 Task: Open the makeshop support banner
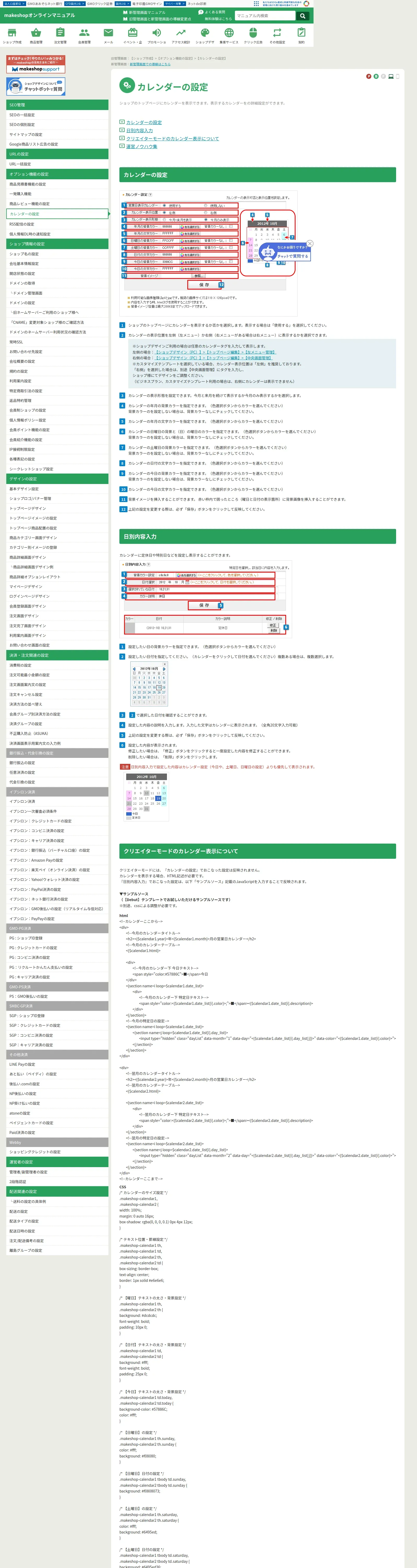[x=35, y=65]
